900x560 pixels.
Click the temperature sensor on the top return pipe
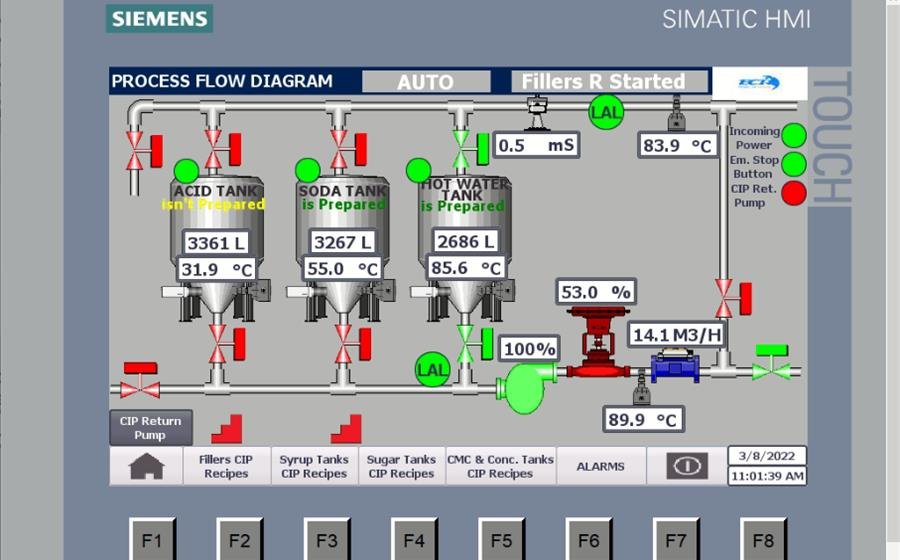pyautogui.click(x=676, y=114)
